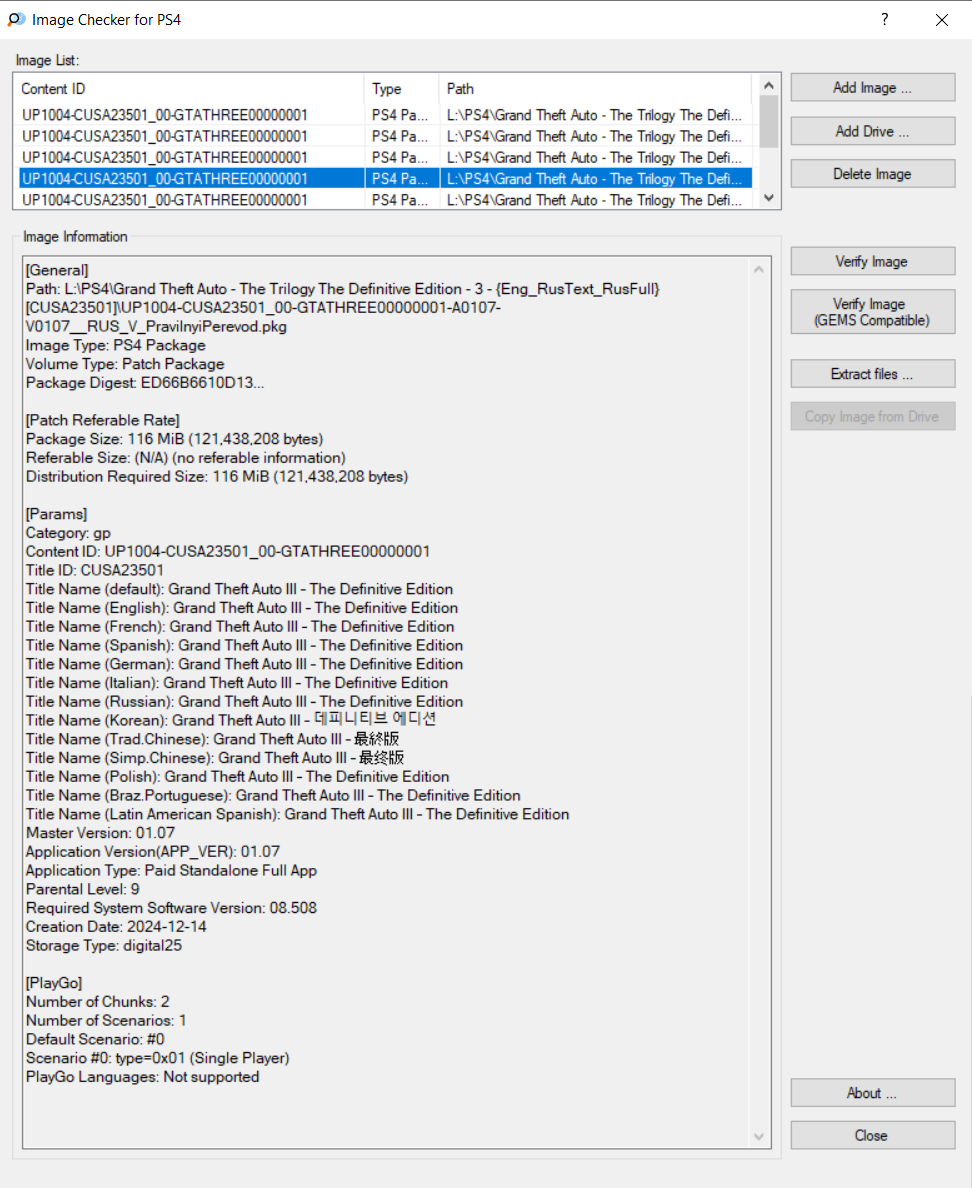972x1188 pixels.
Task: Click 'Title Name (Braz.Portuguese)' line
Action: click(273, 796)
